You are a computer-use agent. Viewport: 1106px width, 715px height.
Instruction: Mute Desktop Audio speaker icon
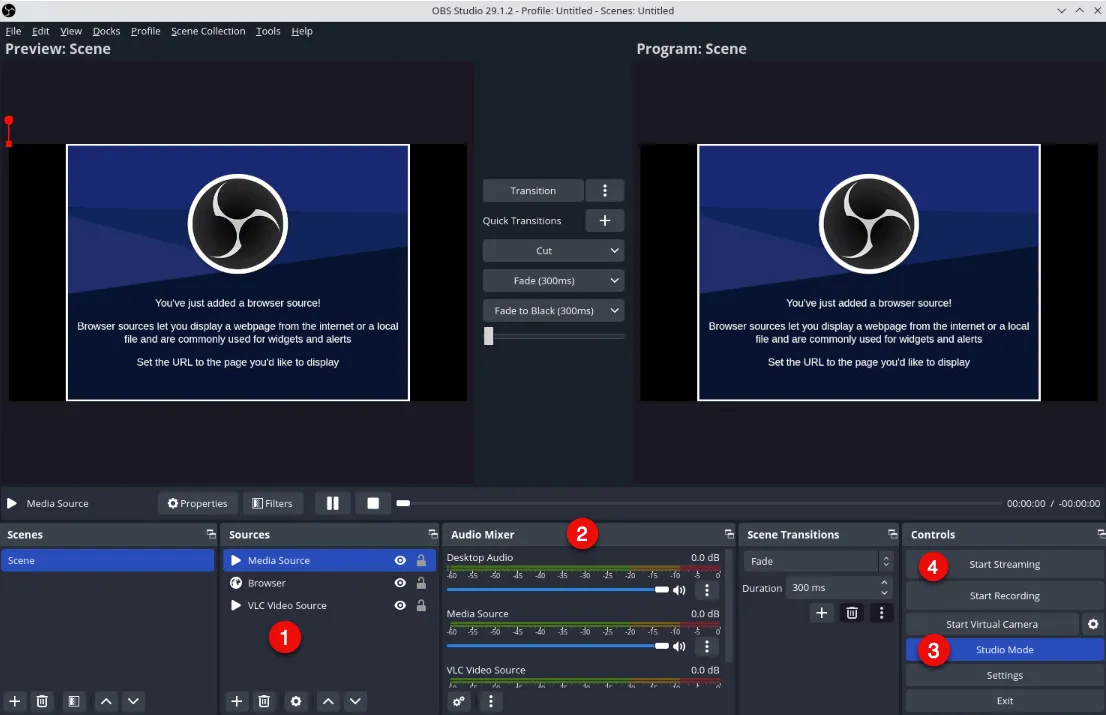(x=679, y=590)
